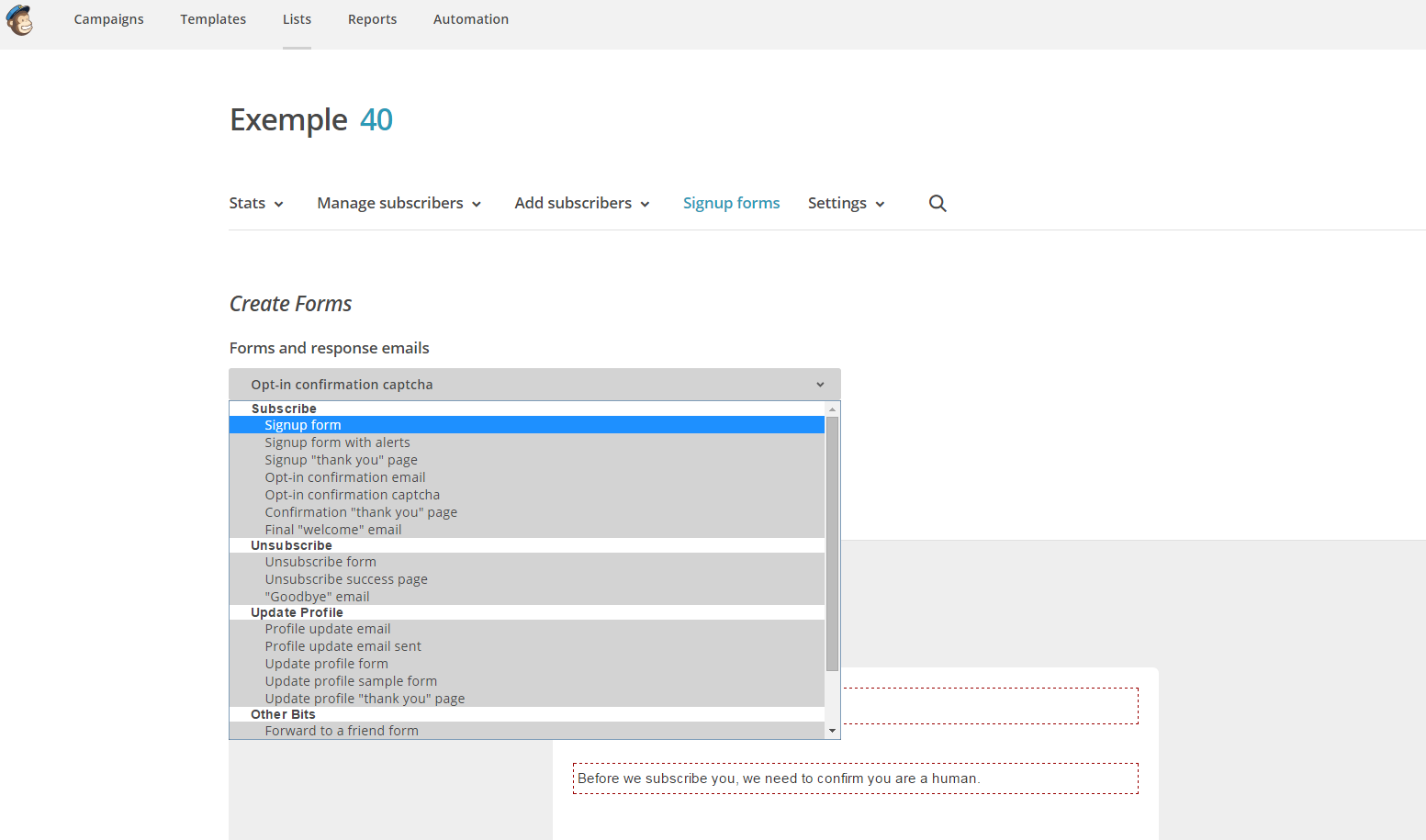Expand the Stats dropdown menu
The height and width of the screenshot is (840, 1426).
[x=256, y=203]
